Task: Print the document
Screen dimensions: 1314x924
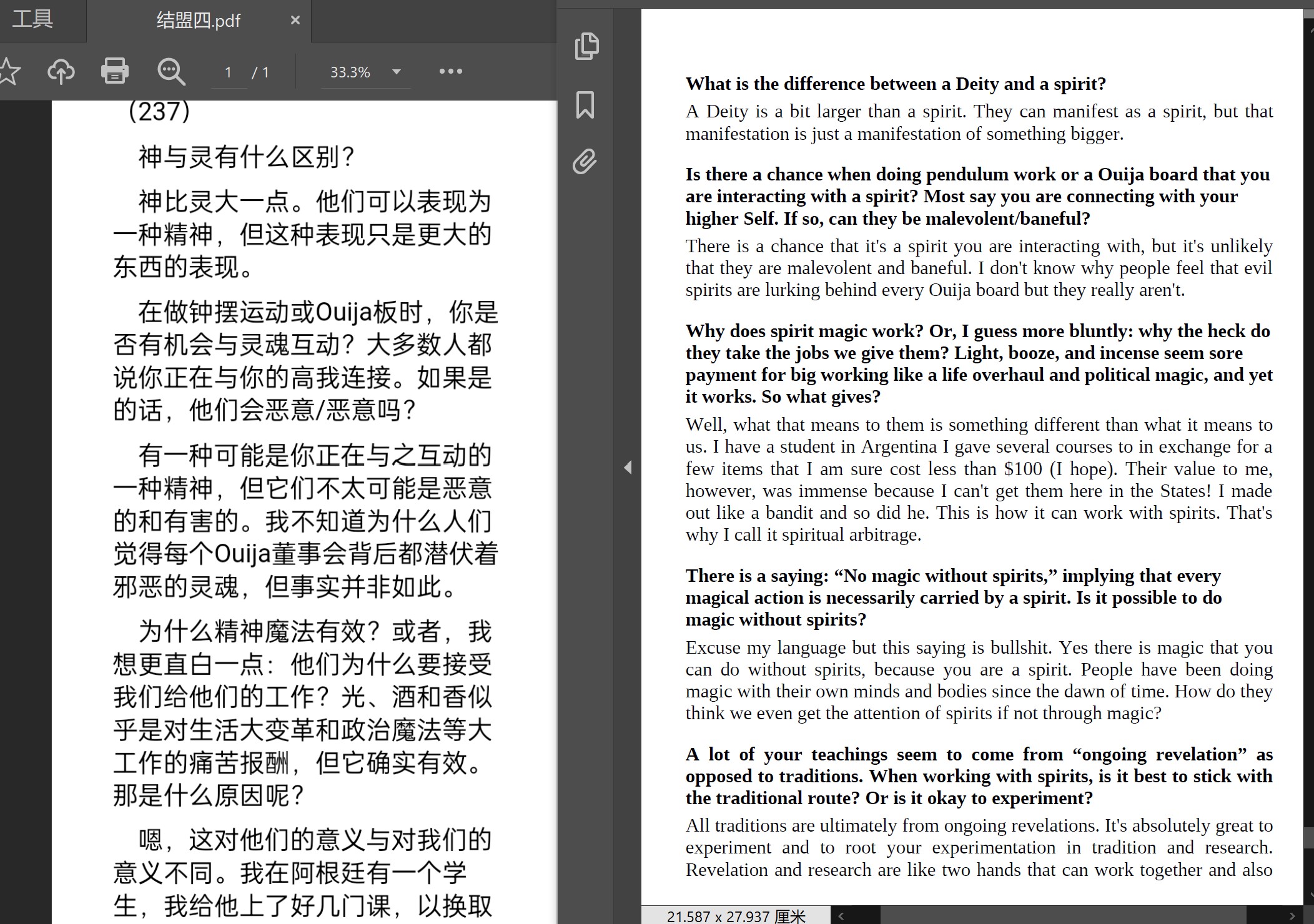Action: (115, 72)
